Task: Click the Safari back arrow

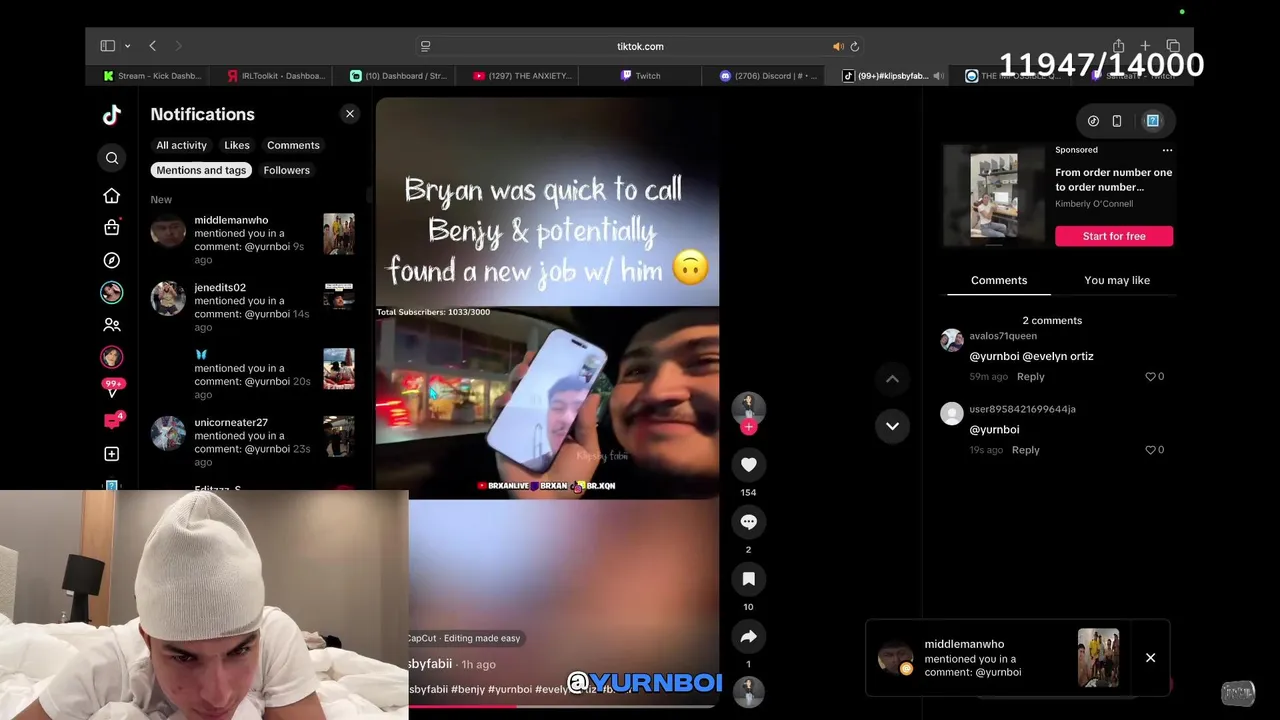Action: click(x=152, y=46)
